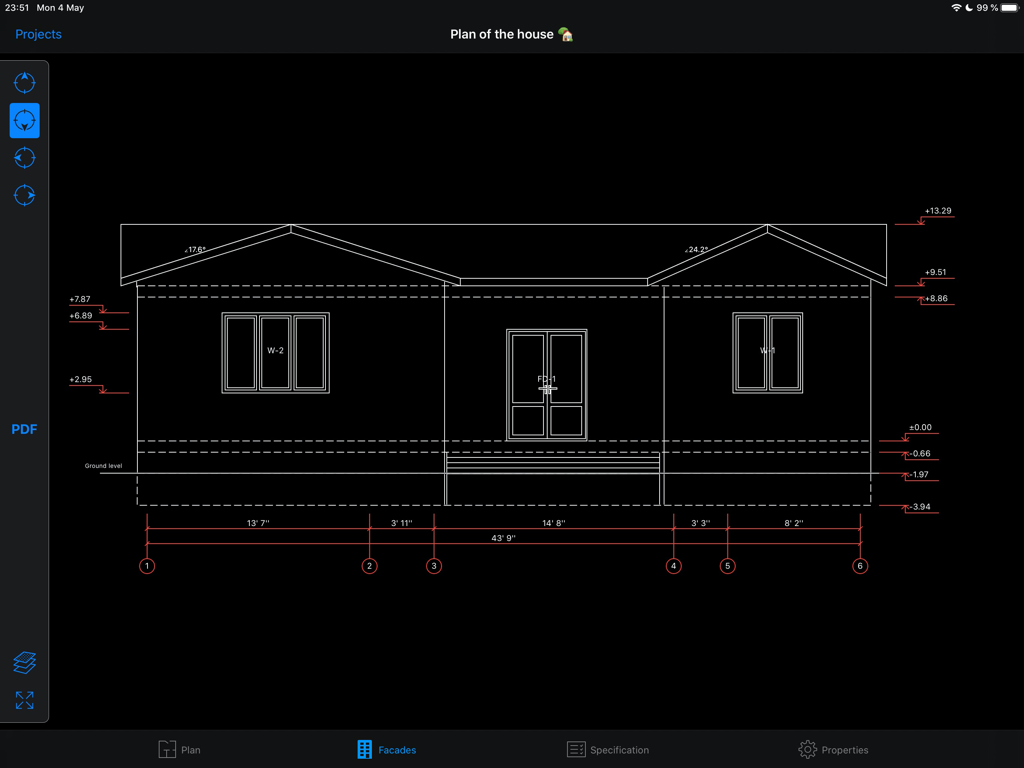
Task: Select the highlighted south facade view icon
Action: 24,120
